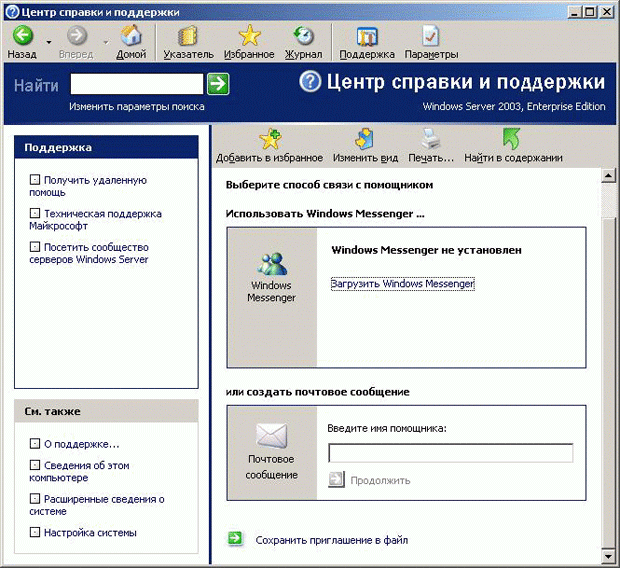Image resolution: width=620 pixels, height=568 pixels.
Task: Click the См. также panel header
Action: (106, 411)
